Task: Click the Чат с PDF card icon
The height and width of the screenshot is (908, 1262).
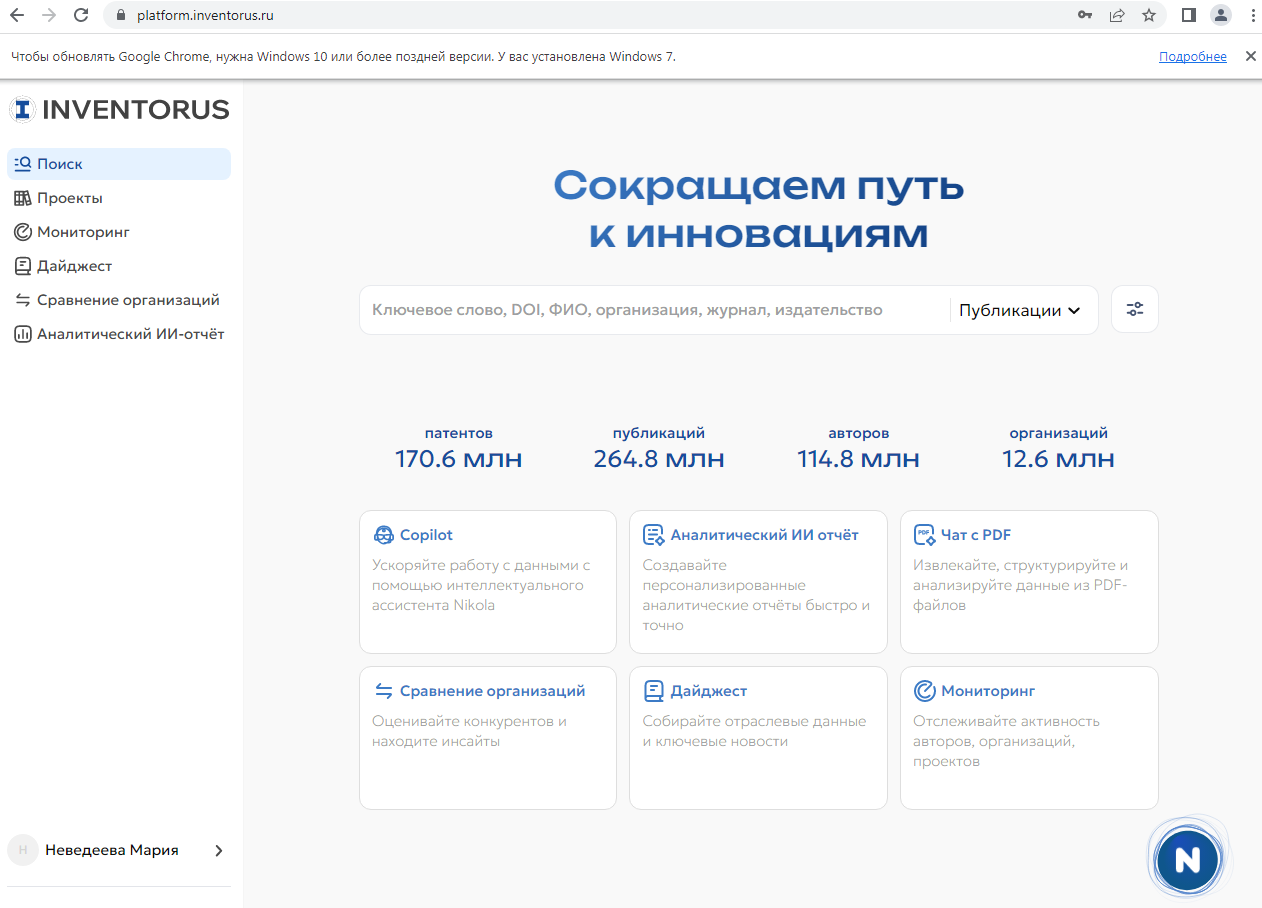Action: pos(923,534)
